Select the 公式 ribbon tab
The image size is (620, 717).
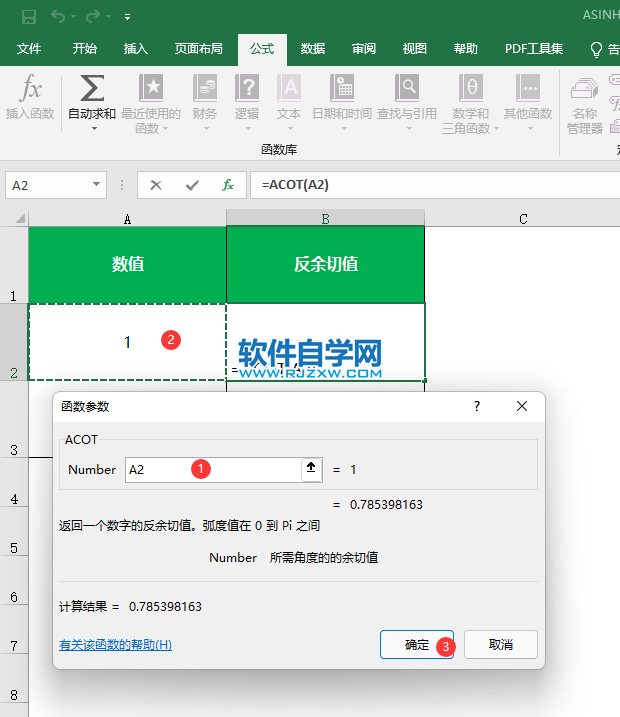[x=262, y=48]
